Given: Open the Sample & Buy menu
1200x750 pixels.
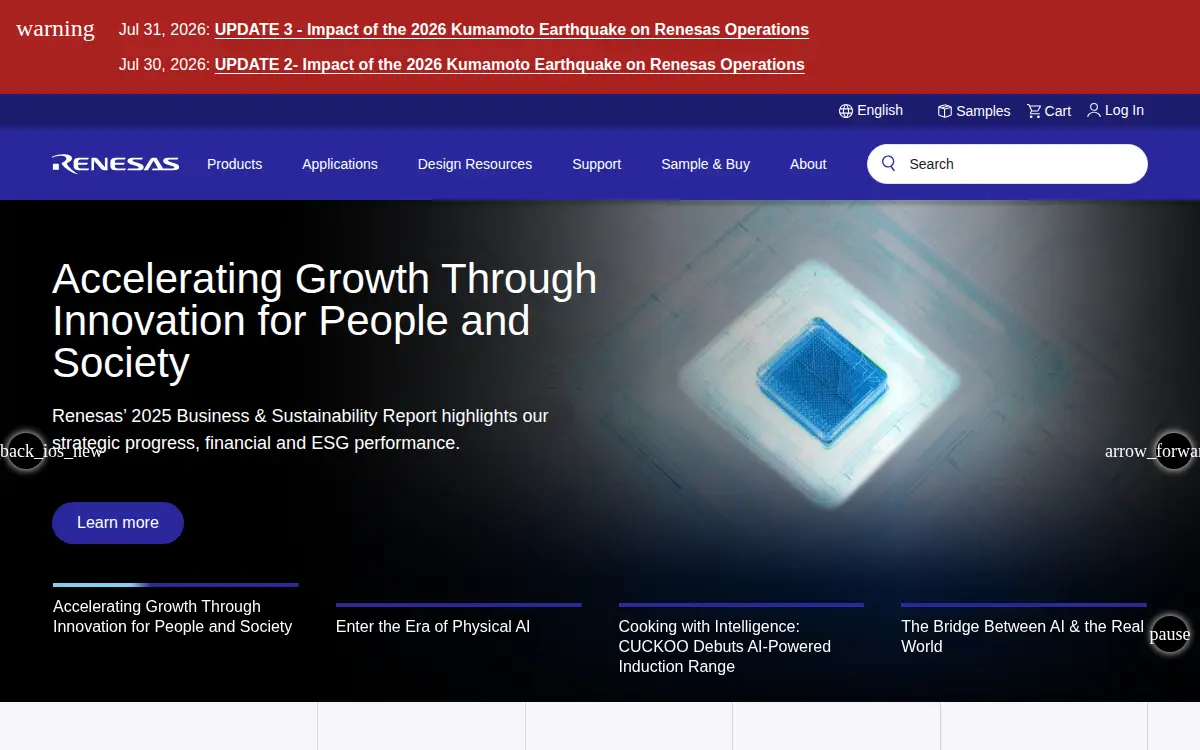Looking at the screenshot, I should click(706, 164).
